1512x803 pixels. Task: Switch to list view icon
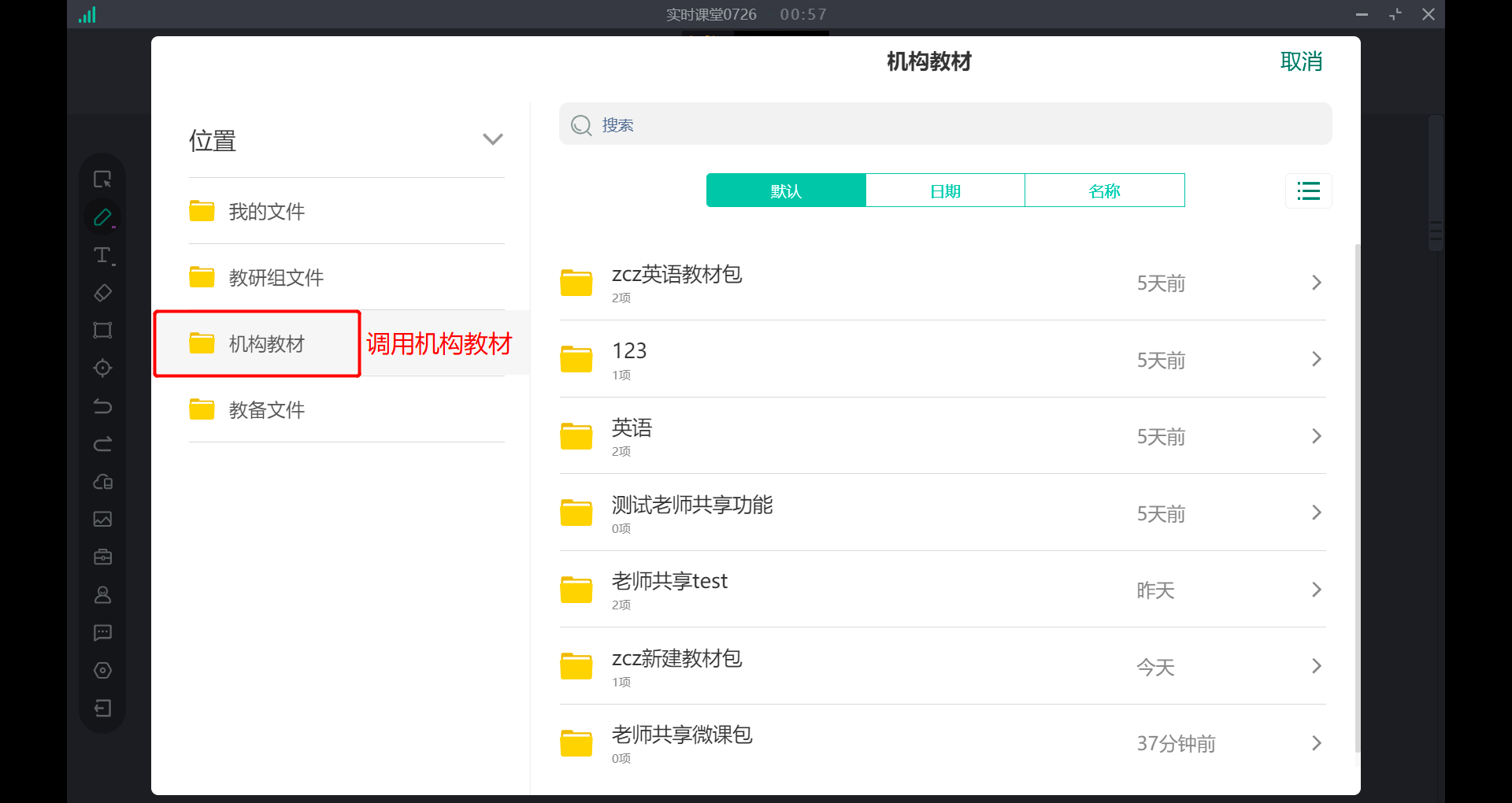click(1308, 191)
